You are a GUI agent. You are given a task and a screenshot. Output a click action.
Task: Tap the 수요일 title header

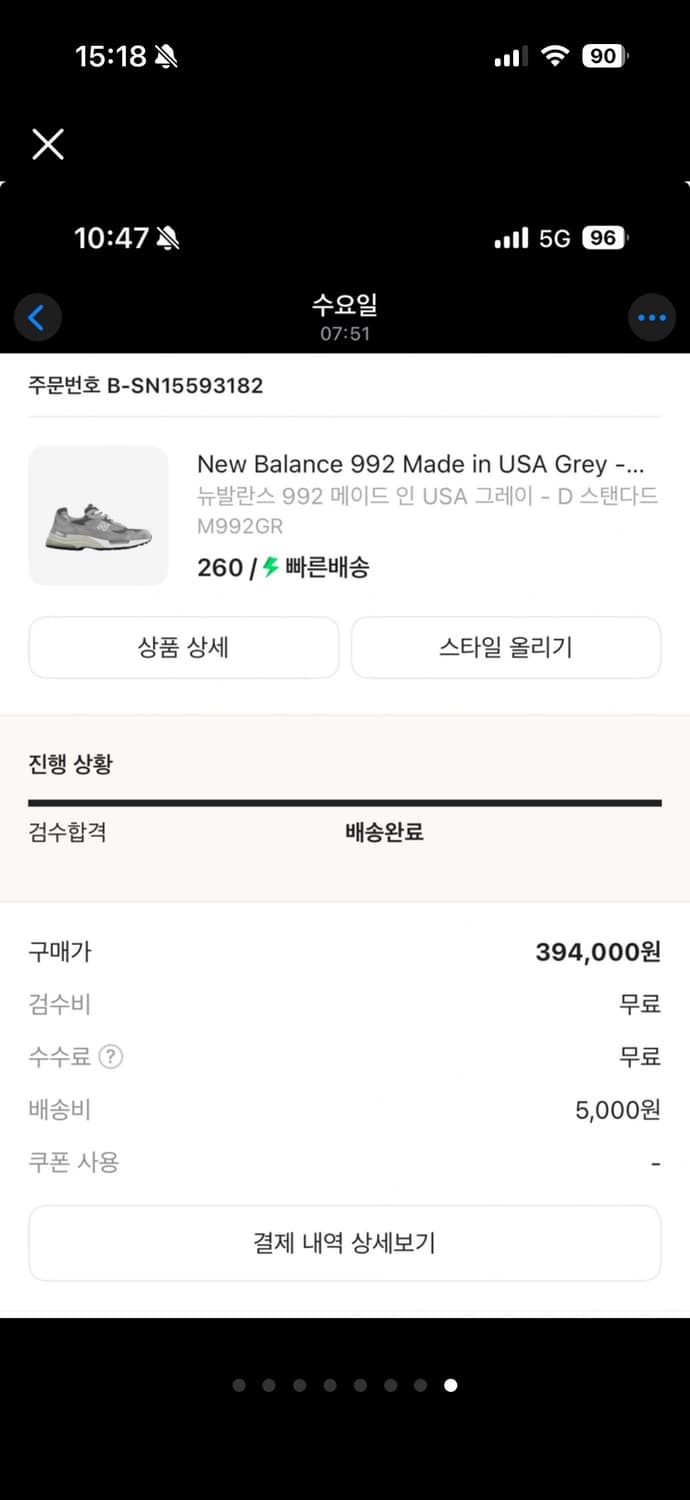344,303
